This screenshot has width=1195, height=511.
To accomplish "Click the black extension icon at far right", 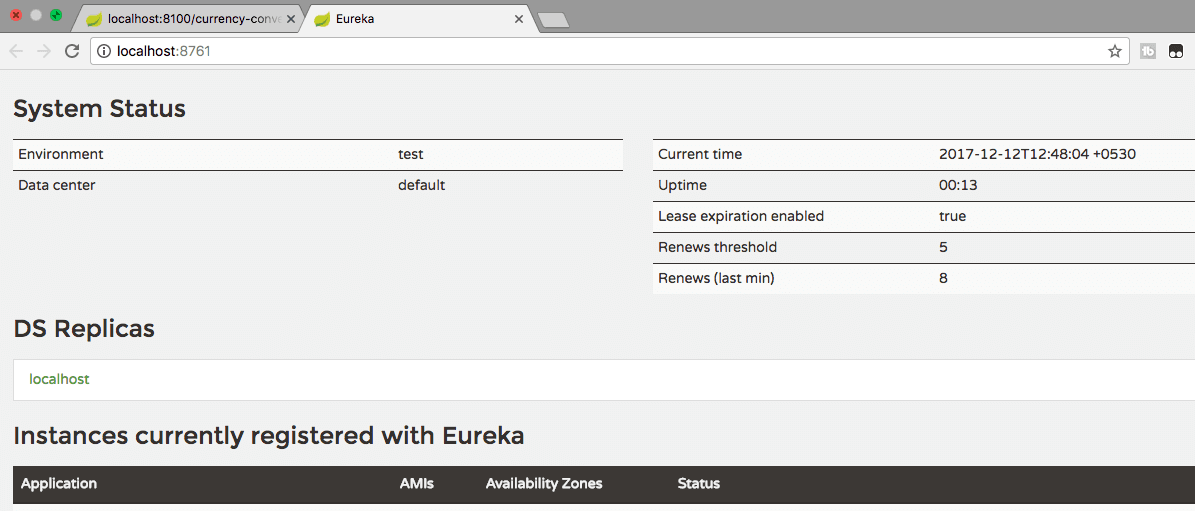I will [x=1176, y=51].
